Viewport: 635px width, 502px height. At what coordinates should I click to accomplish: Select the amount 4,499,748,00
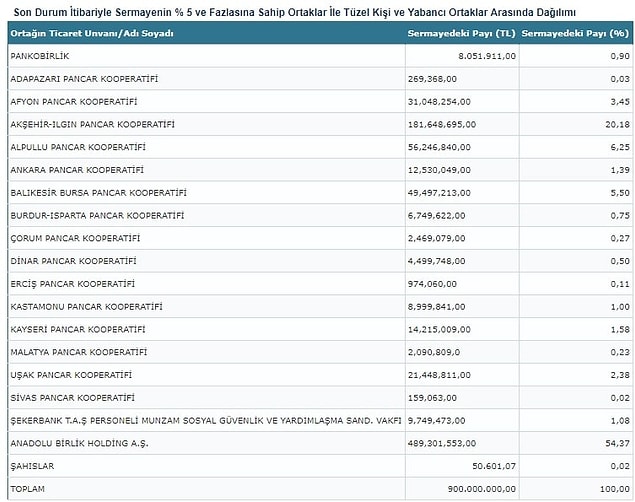pyautogui.click(x=437, y=261)
